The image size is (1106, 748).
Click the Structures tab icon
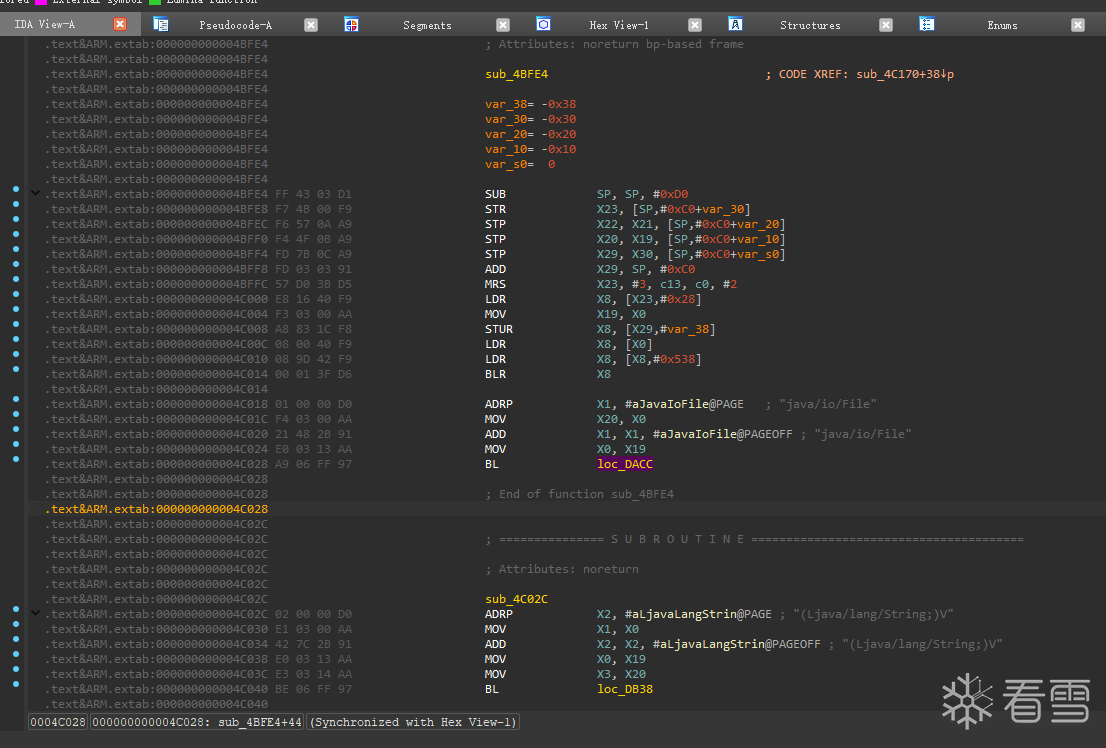735,25
